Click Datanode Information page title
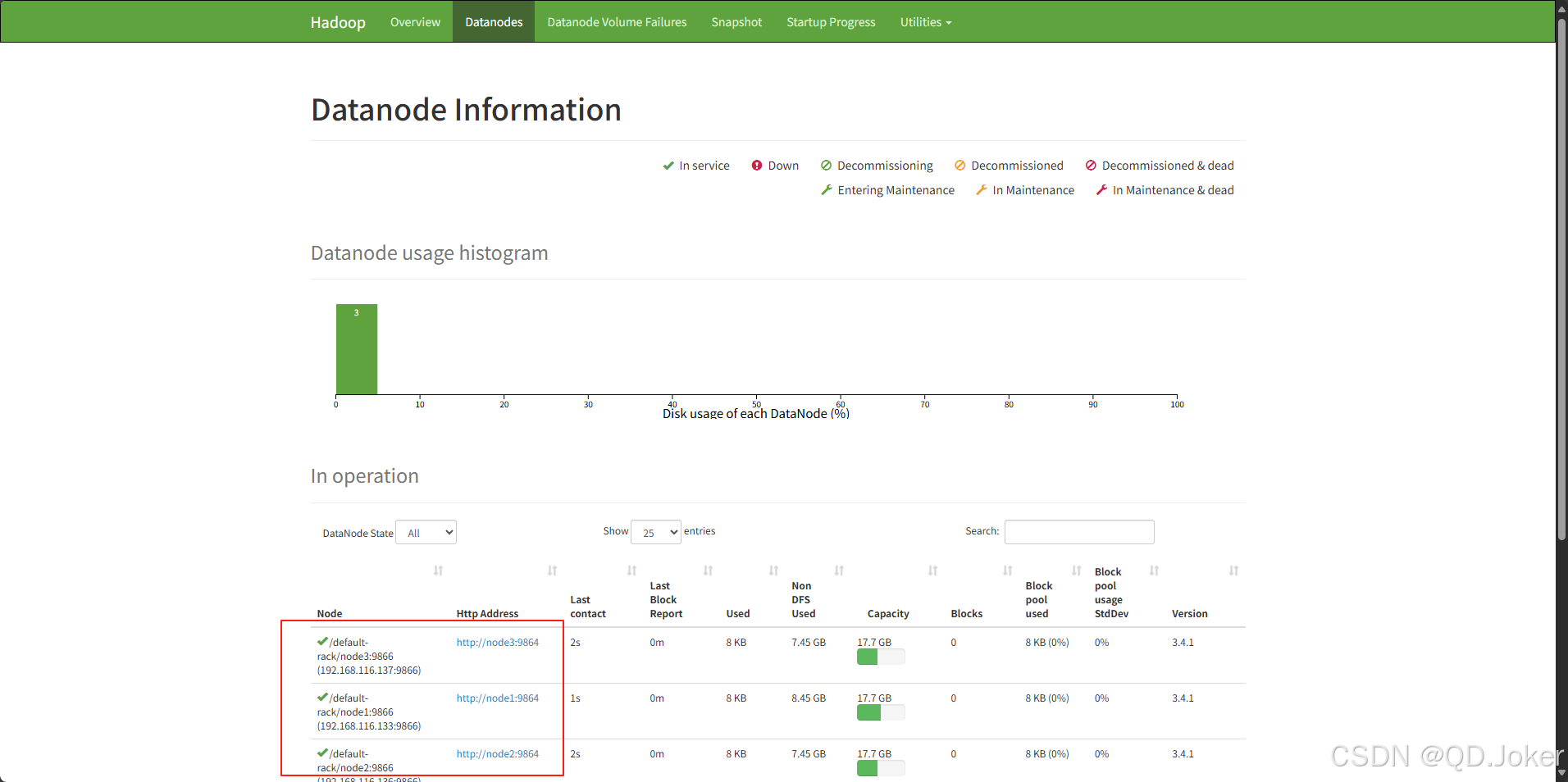1568x782 pixels. pos(466,110)
